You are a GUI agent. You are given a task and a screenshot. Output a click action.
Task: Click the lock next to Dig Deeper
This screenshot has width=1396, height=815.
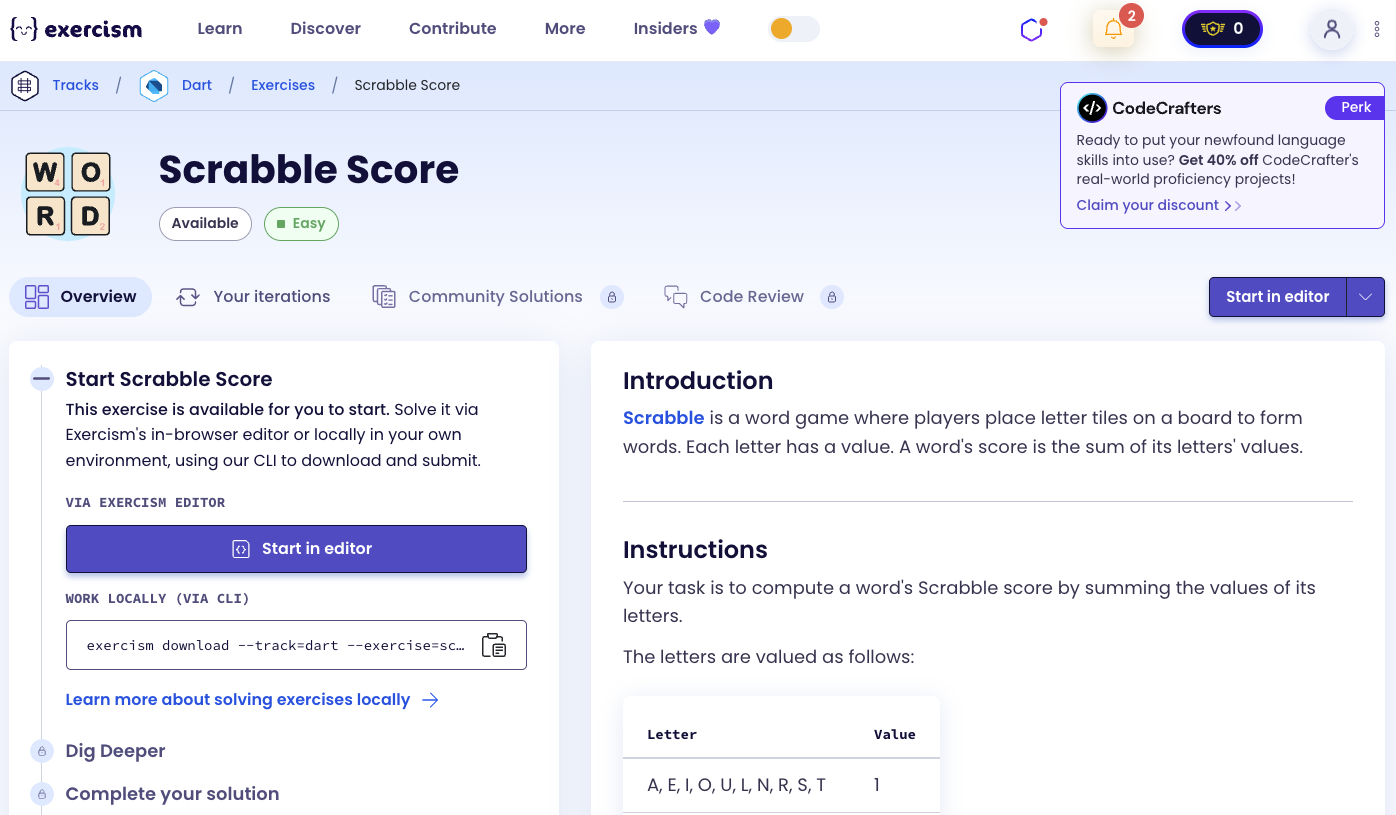coord(41,751)
